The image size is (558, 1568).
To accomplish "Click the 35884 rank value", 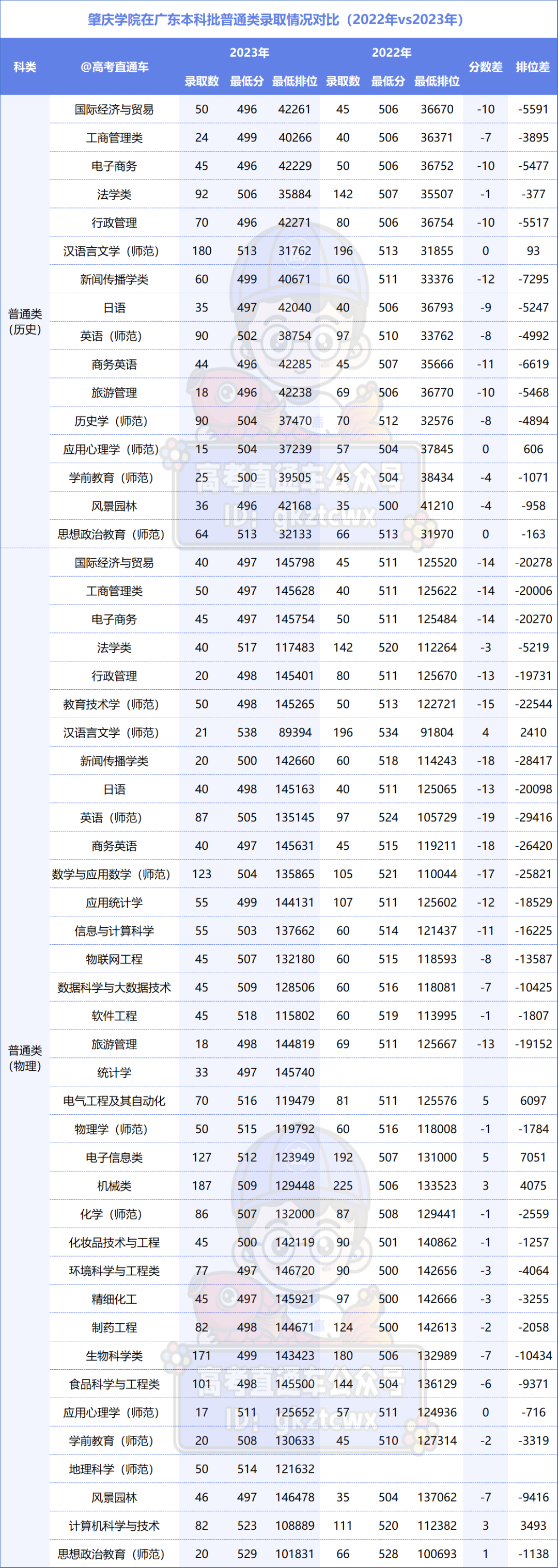I will click(x=295, y=194).
